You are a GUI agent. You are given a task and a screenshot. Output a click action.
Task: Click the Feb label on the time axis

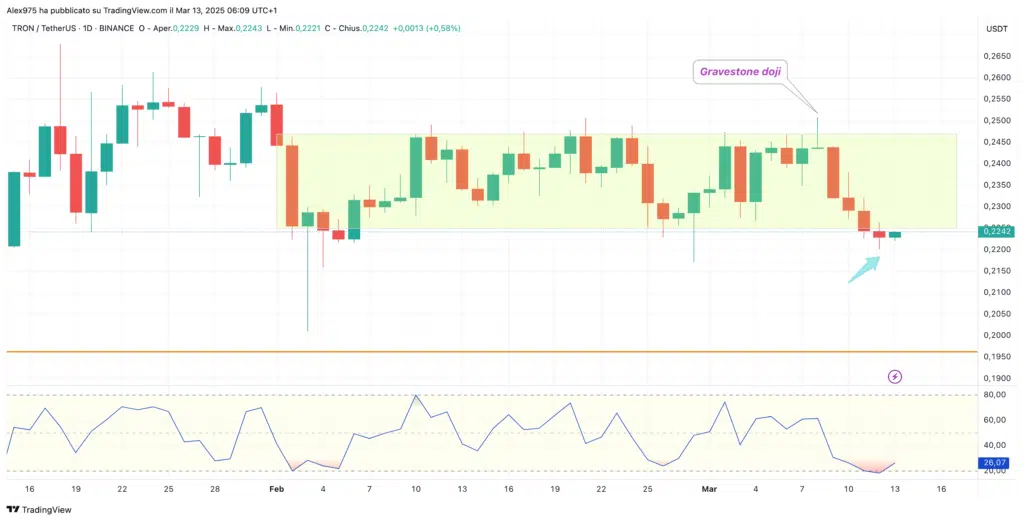click(277, 489)
